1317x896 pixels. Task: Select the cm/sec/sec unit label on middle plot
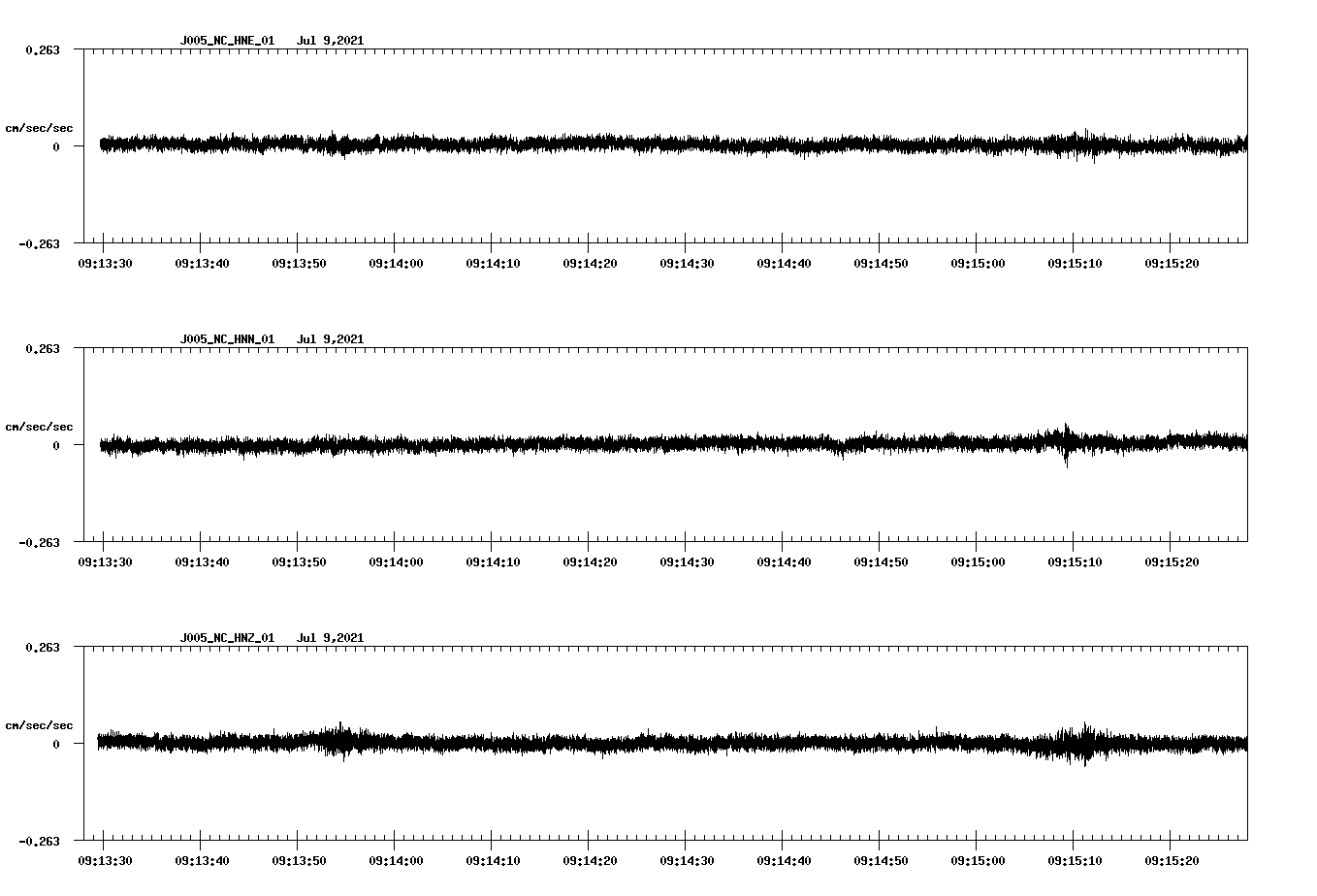pos(40,427)
